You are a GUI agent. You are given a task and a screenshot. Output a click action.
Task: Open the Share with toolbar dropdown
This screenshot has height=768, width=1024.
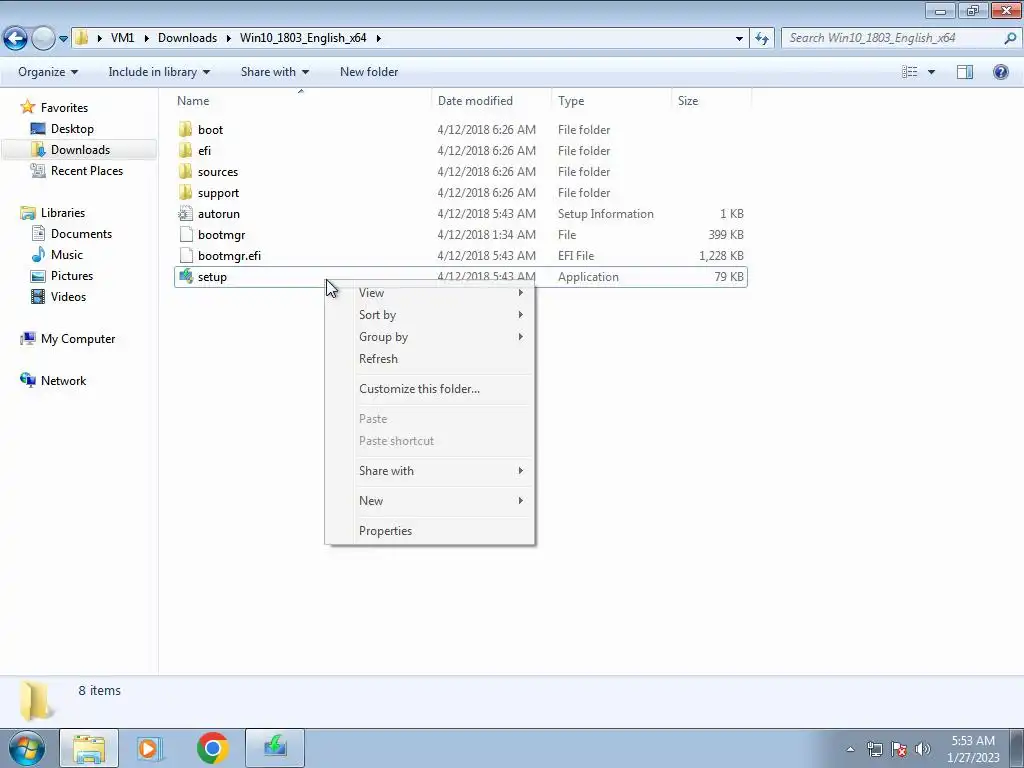(274, 72)
